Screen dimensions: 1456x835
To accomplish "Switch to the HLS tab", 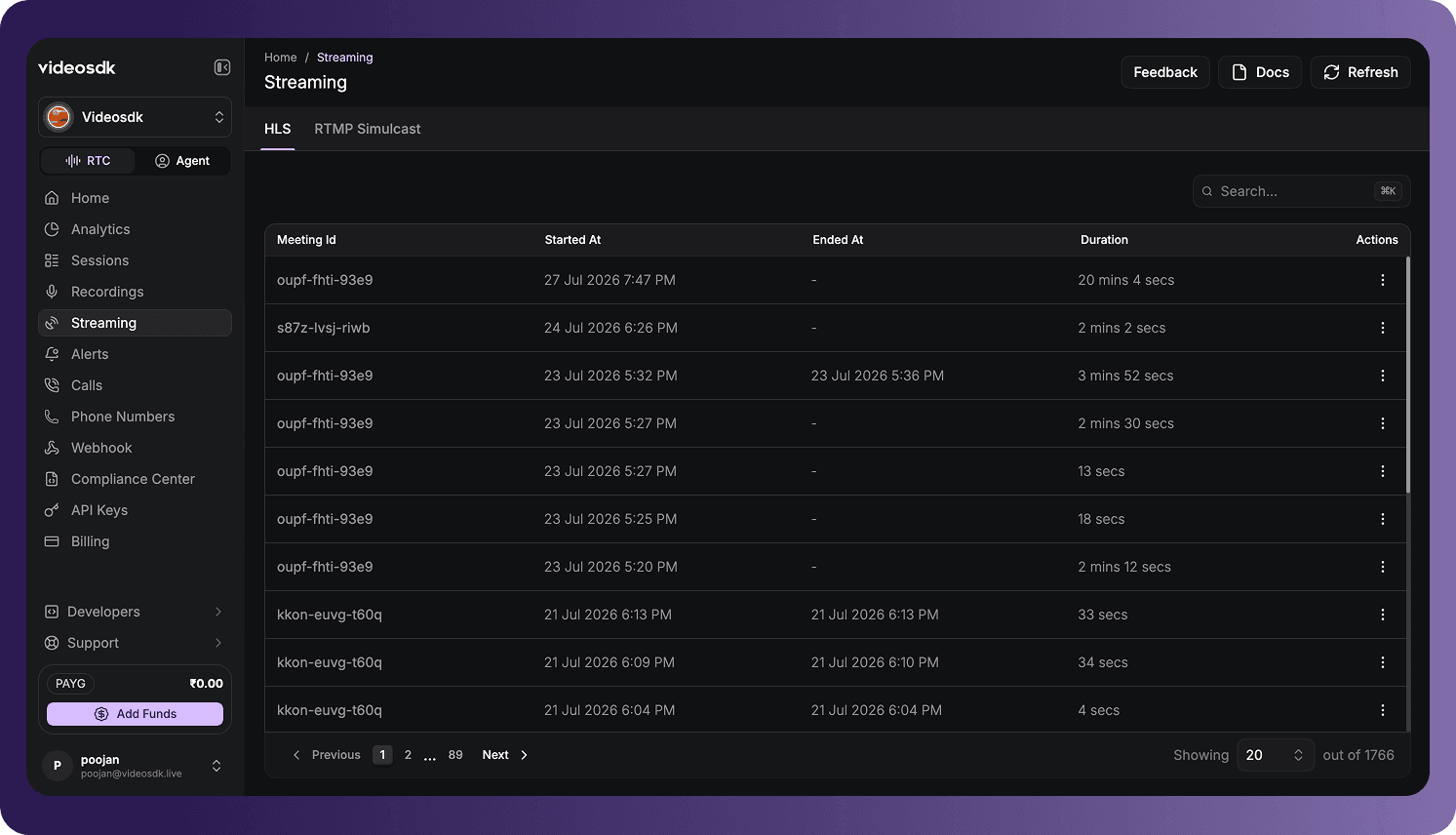I will tap(278, 129).
